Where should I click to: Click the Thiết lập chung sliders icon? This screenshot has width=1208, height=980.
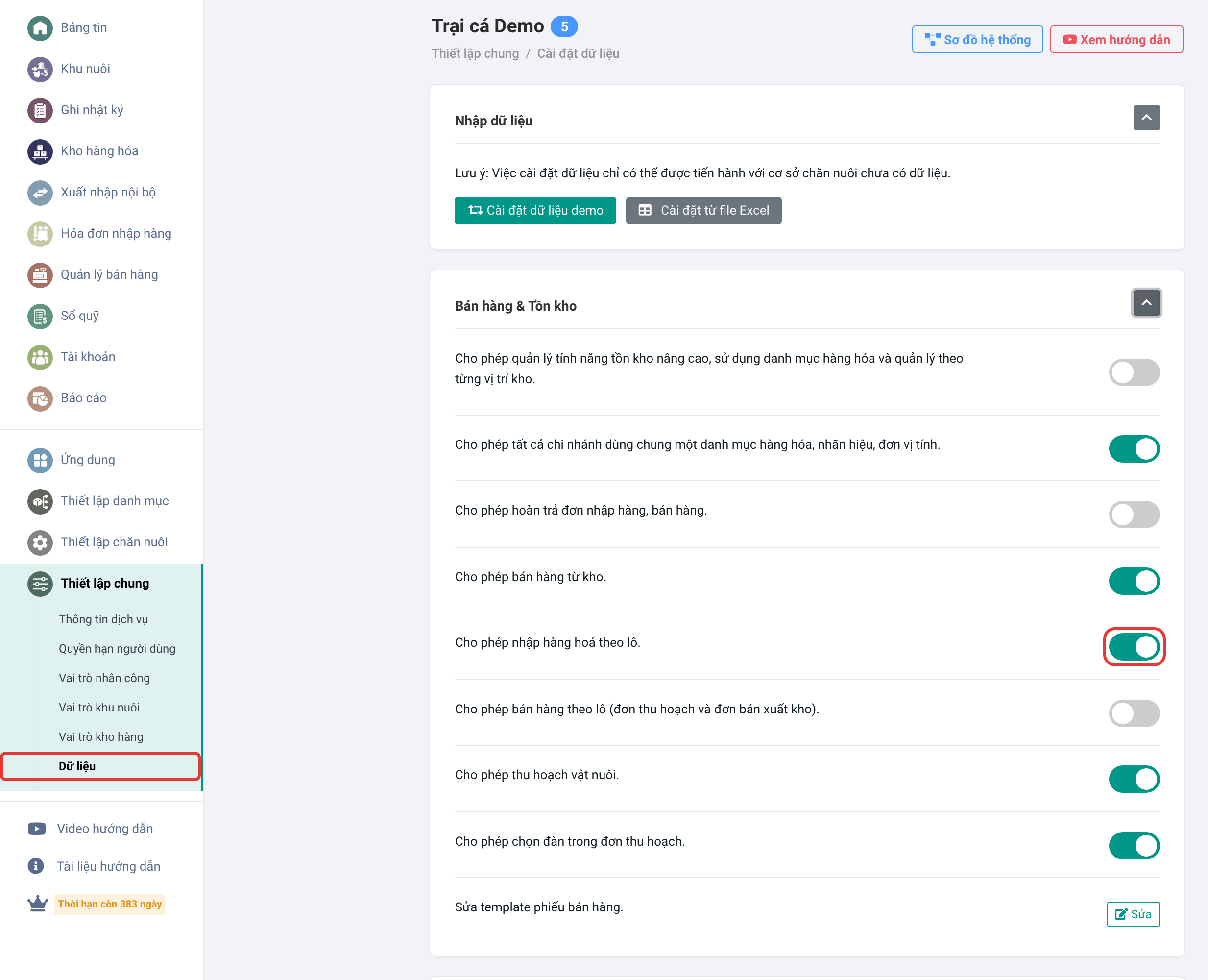(x=40, y=584)
